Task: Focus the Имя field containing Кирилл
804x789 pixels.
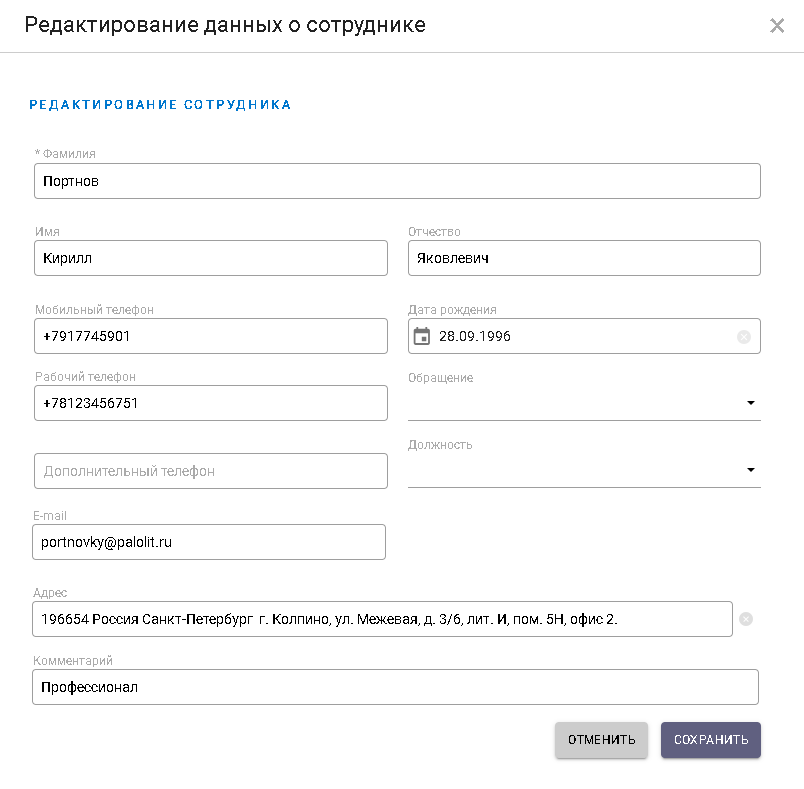Action: pyautogui.click(x=211, y=258)
